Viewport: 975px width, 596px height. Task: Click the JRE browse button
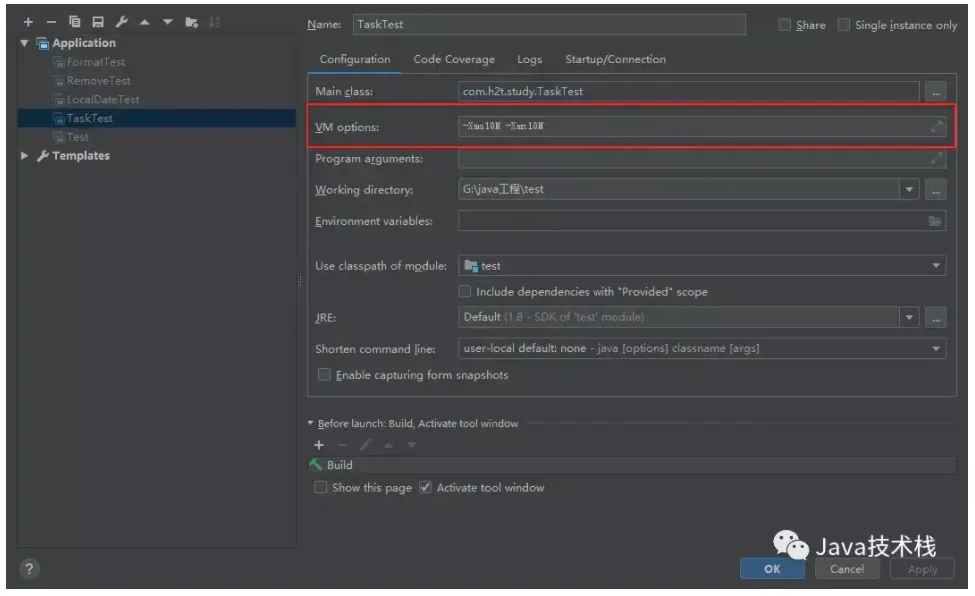(935, 318)
